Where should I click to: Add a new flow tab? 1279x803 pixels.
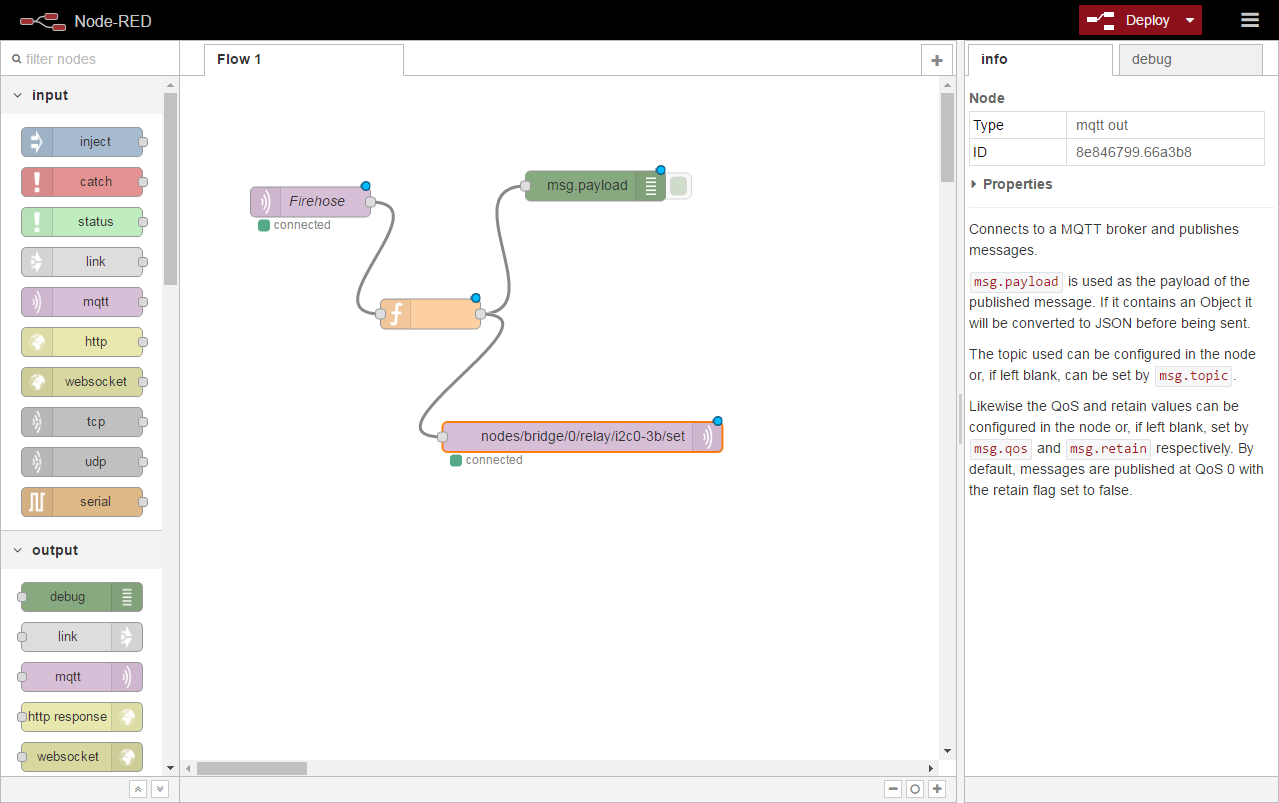(x=937, y=60)
